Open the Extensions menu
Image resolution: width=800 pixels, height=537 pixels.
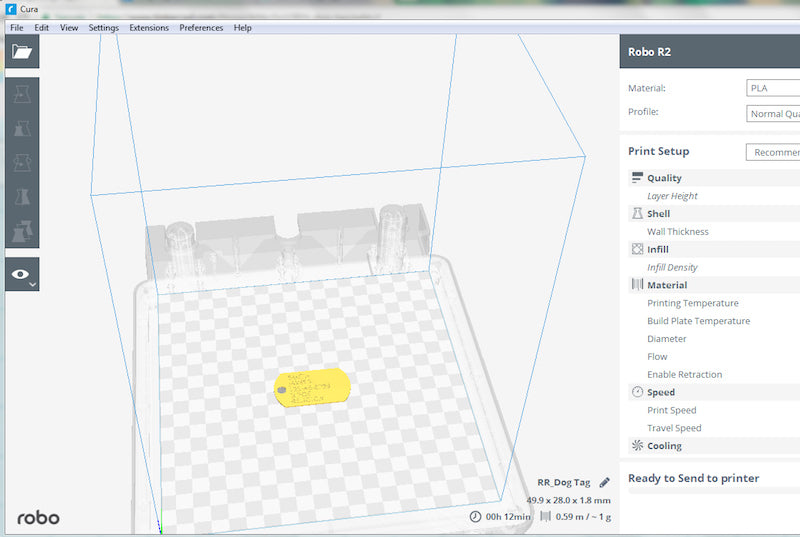pos(149,28)
